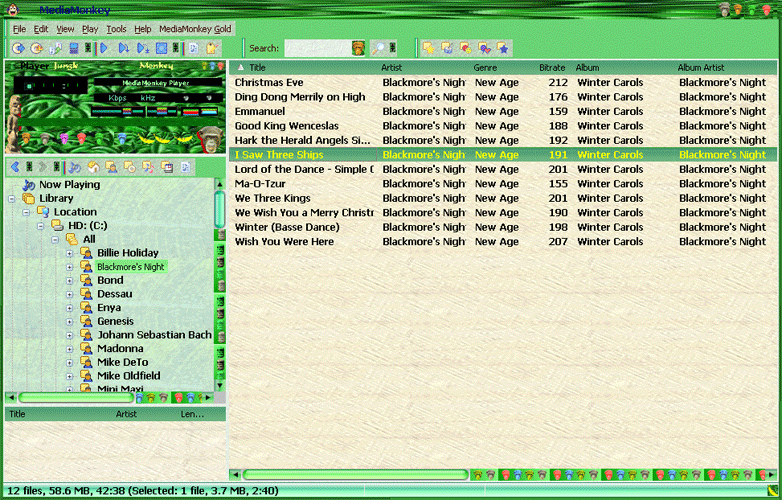
Task: Sort tracks by Genre column header
Action: (503, 67)
